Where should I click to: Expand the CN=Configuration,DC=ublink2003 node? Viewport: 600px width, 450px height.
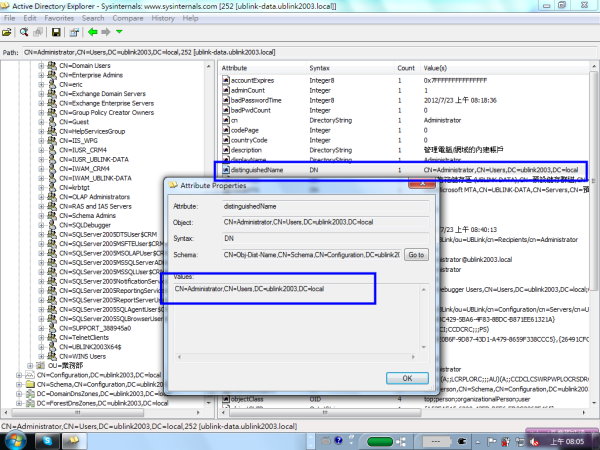point(19,375)
